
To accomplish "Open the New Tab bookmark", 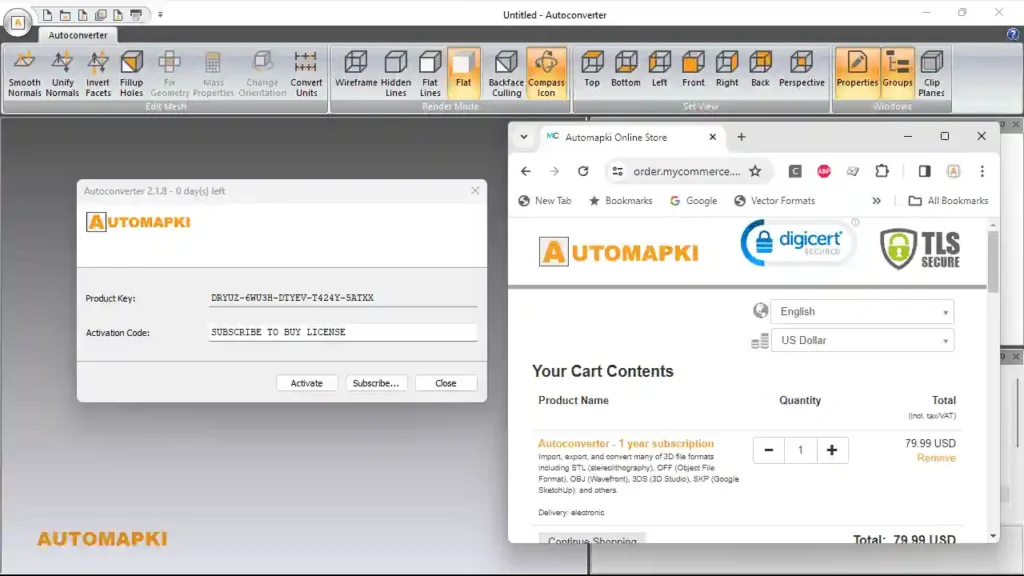I will [545, 201].
